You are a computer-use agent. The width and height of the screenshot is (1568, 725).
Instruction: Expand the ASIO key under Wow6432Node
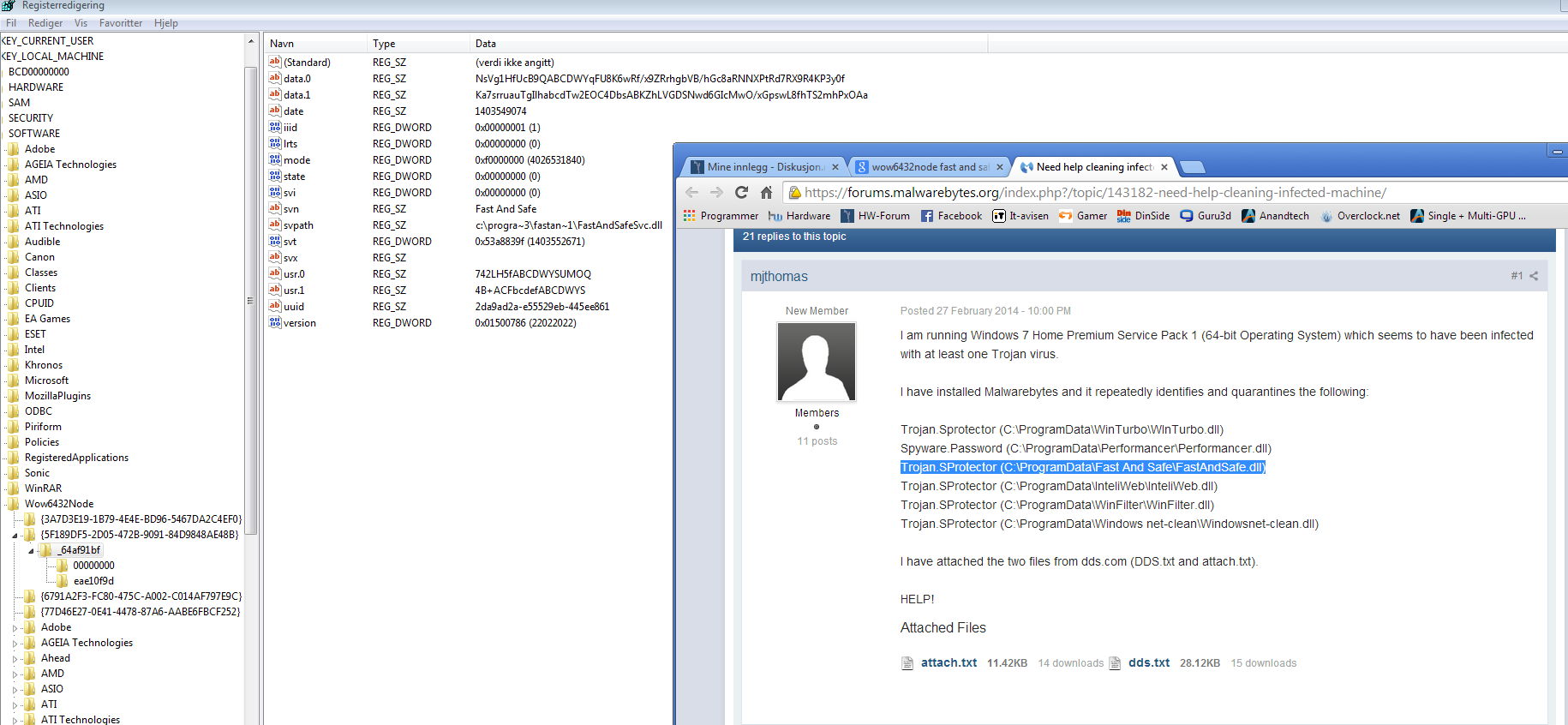point(15,689)
